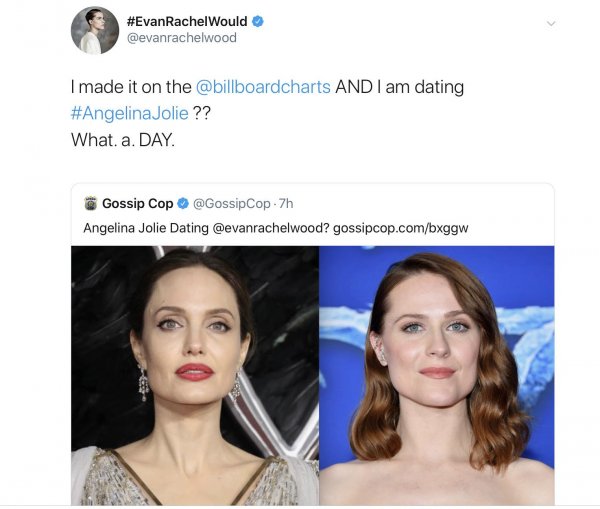Click the "I made it on the" text
This screenshot has height=509, width=600.
[130, 87]
